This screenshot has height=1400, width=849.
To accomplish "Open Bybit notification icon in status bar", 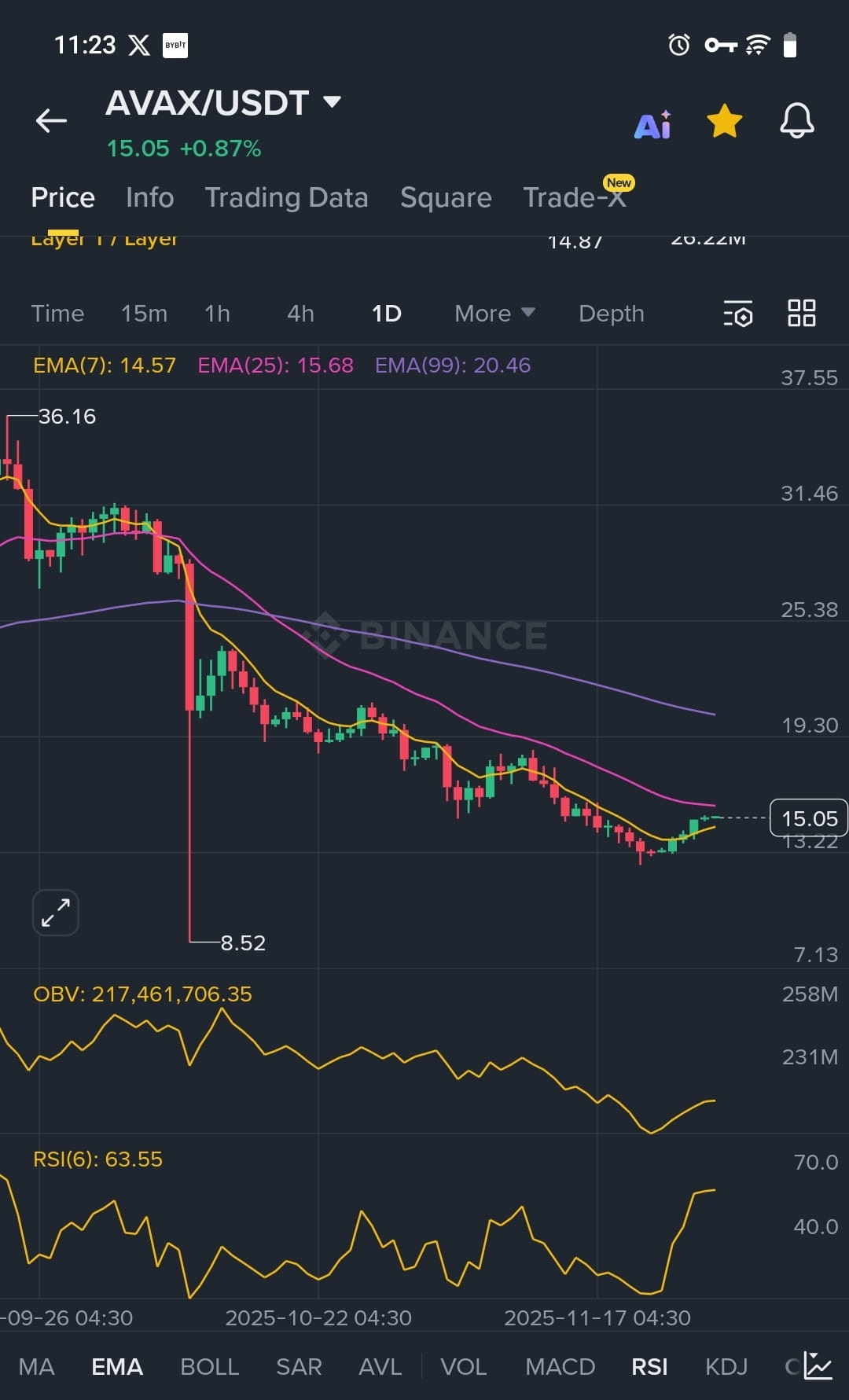I will pyautogui.click(x=175, y=45).
